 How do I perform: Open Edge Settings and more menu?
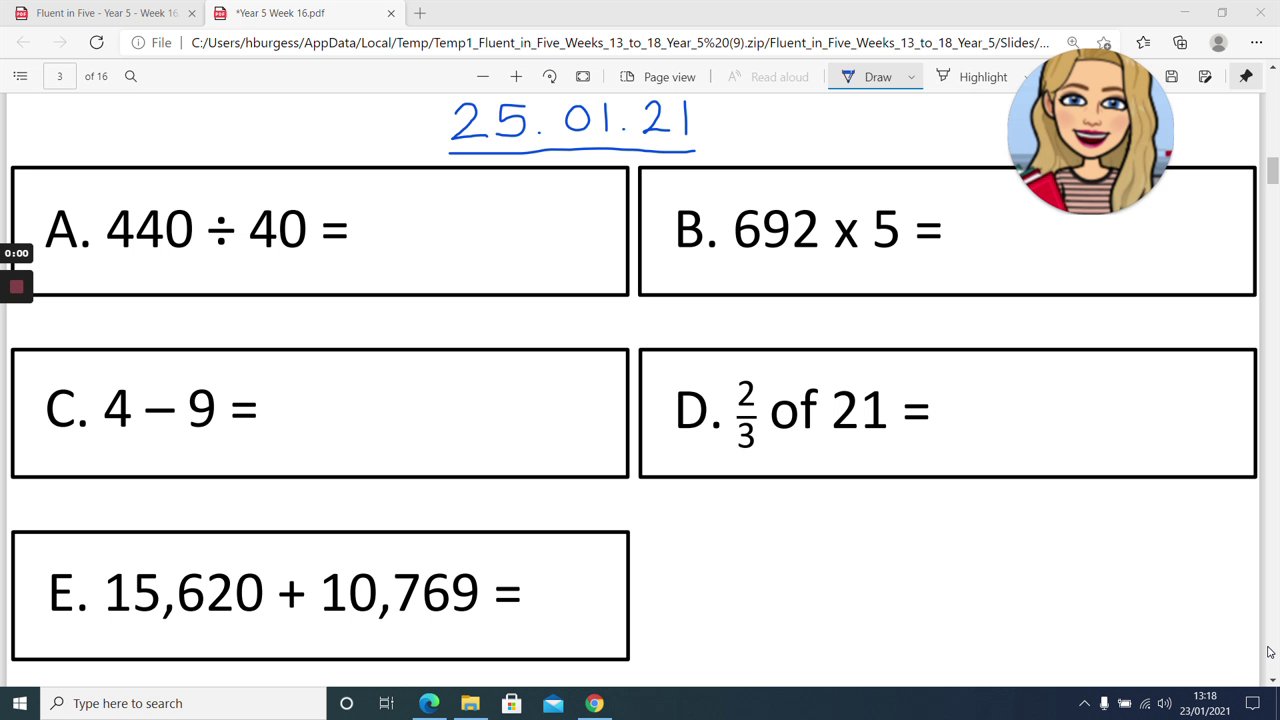[1256, 43]
